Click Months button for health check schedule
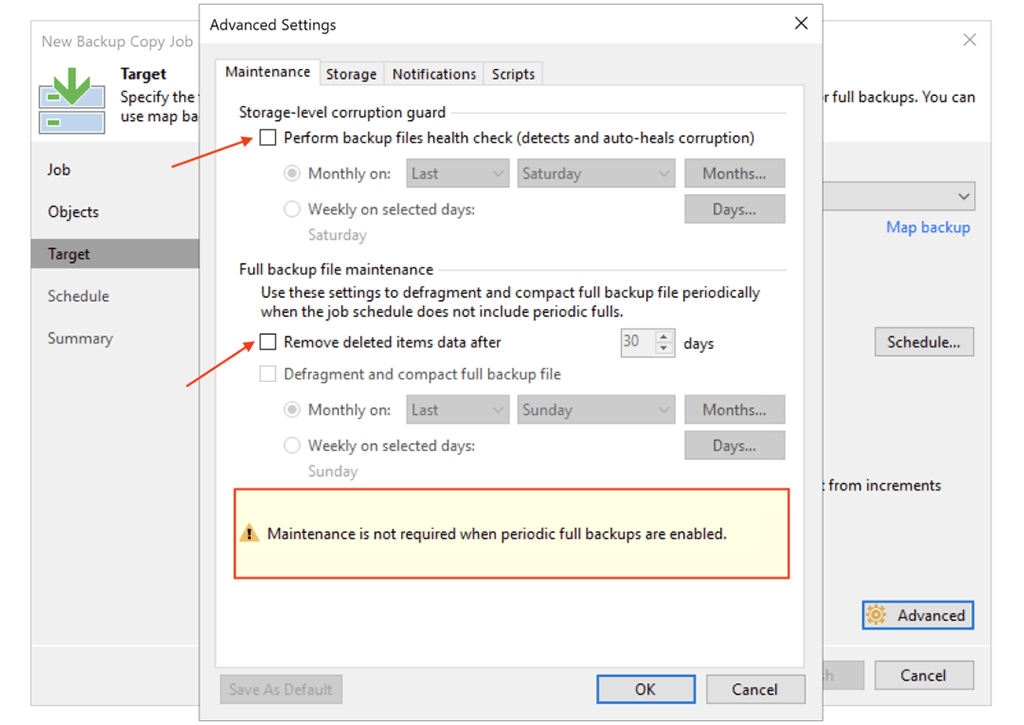This screenshot has width=1024, height=725. [x=735, y=174]
